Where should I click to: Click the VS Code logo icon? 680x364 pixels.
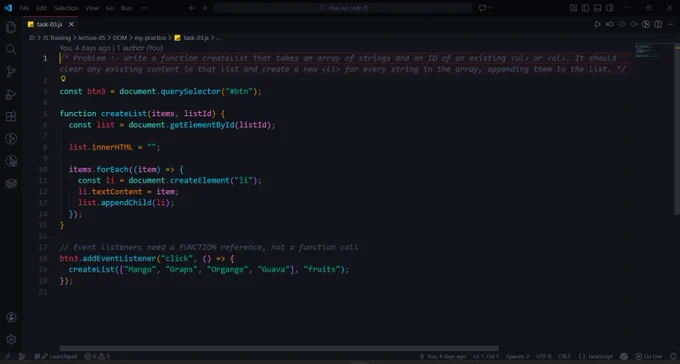(8, 8)
